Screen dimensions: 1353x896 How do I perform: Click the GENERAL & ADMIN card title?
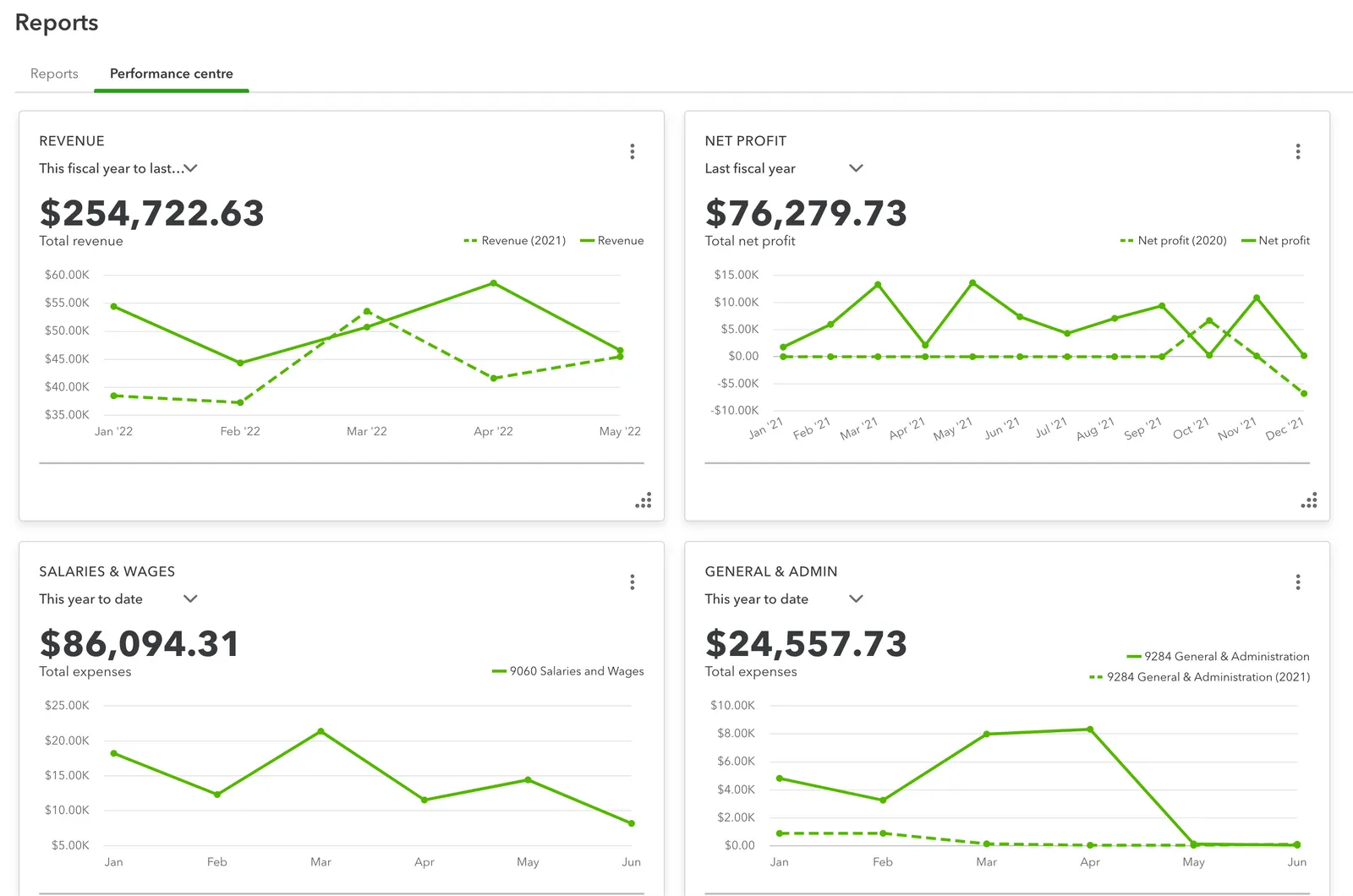click(x=771, y=571)
